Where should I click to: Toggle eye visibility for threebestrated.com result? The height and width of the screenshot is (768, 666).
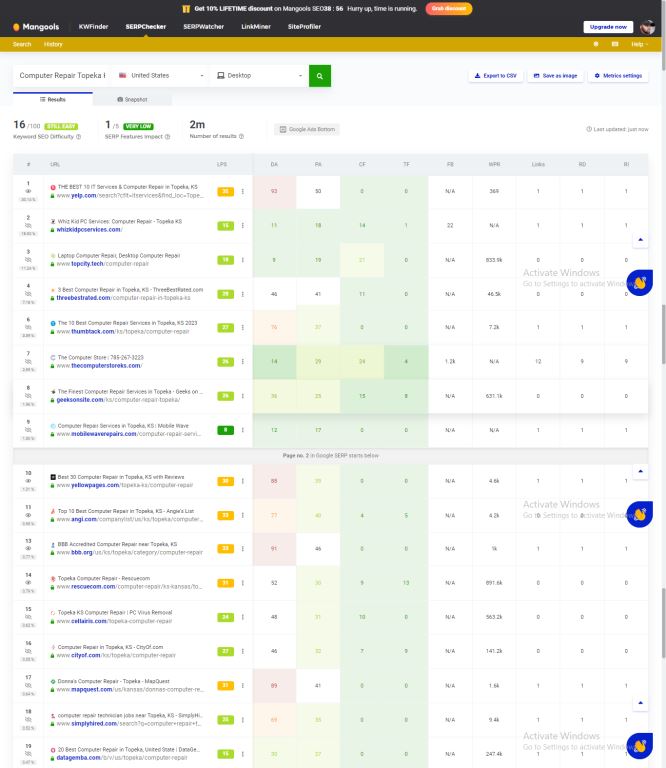28,294
